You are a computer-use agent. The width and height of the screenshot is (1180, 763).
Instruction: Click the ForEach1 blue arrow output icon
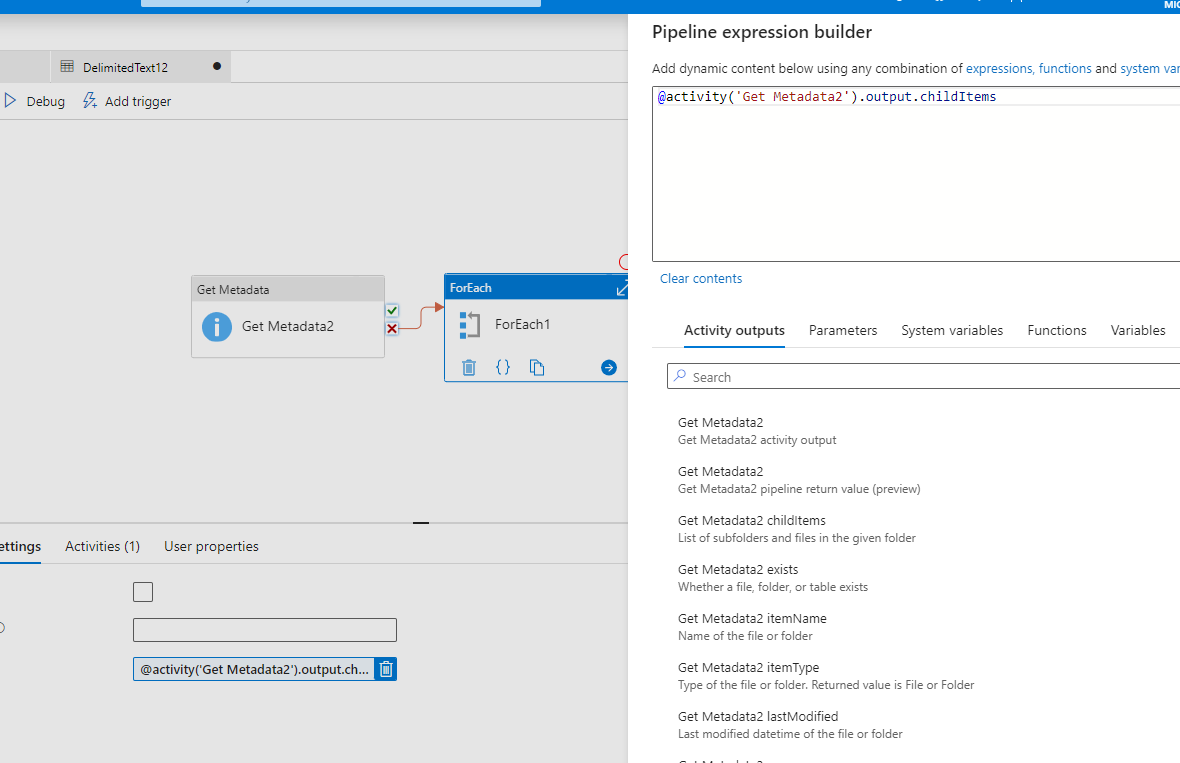coord(609,367)
